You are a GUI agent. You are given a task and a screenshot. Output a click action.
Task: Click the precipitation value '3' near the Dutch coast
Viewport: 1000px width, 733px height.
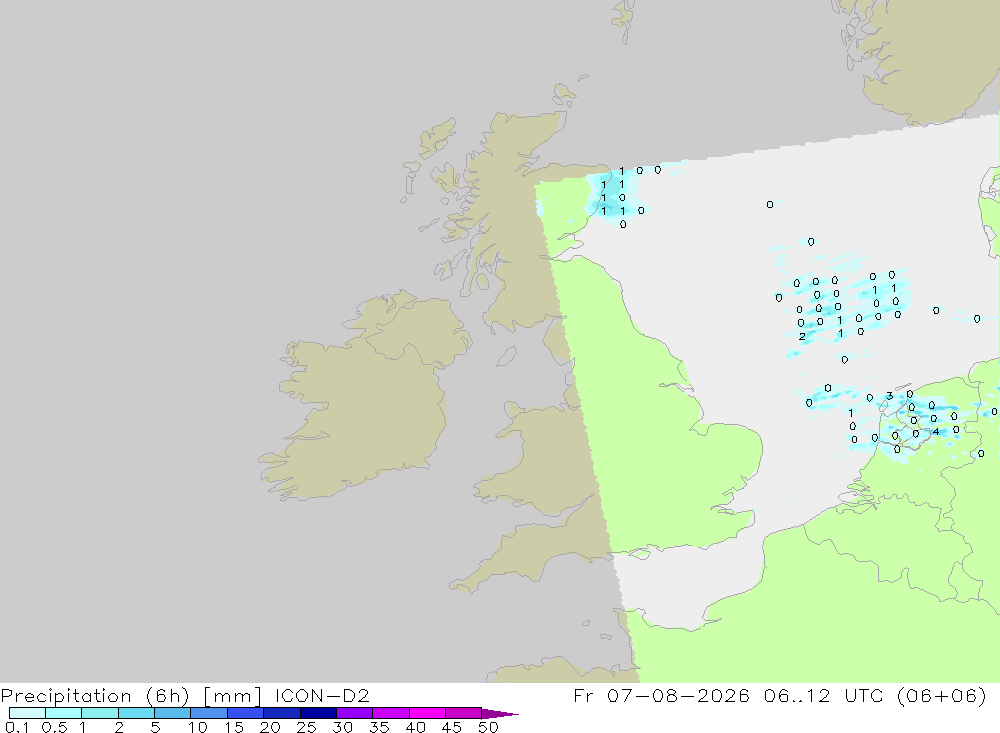tap(889, 397)
